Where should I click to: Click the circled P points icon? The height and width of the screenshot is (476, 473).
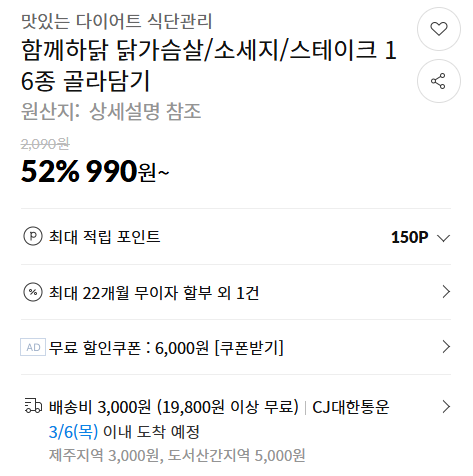pyautogui.click(x=33, y=236)
